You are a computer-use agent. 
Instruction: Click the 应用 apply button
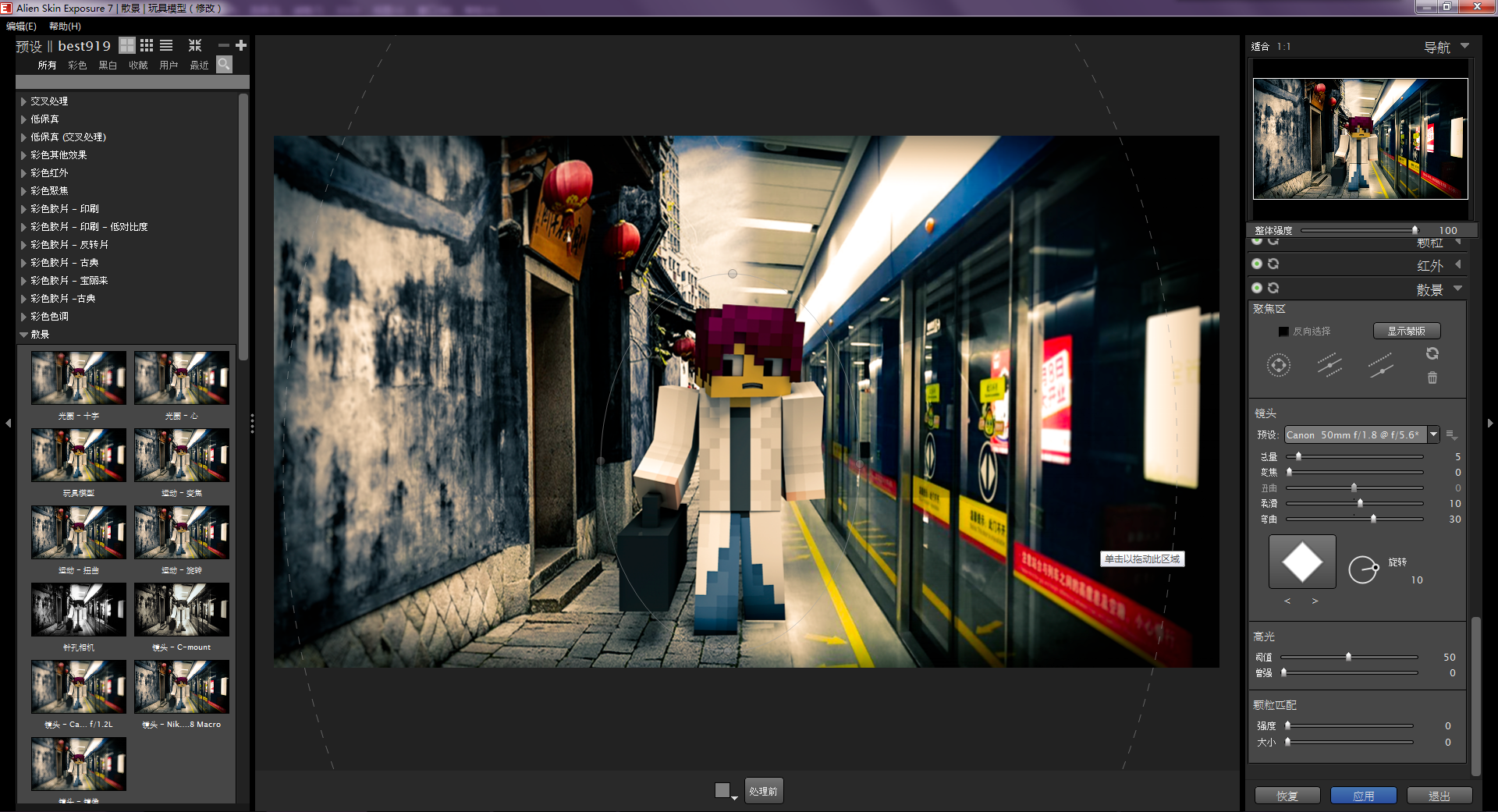1363,796
